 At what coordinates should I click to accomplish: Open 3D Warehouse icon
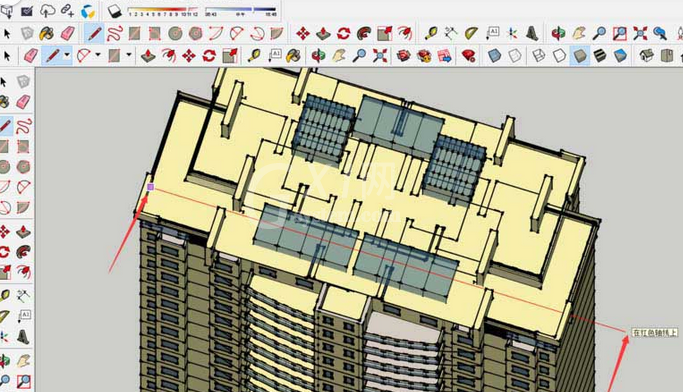[x=403, y=56]
